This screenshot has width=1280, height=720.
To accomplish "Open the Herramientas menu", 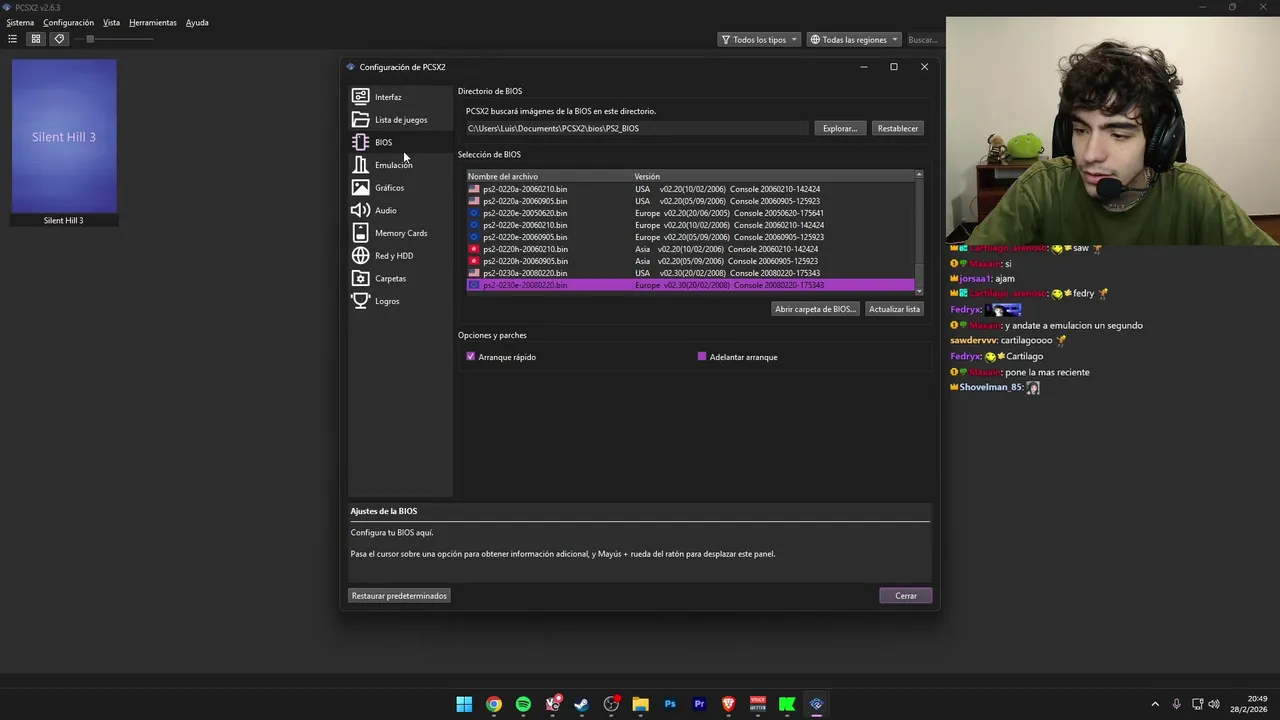I will (153, 22).
